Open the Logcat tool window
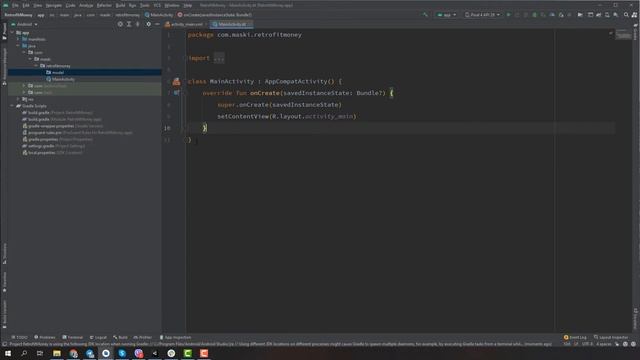This screenshot has height=360, width=640. [98, 338]
